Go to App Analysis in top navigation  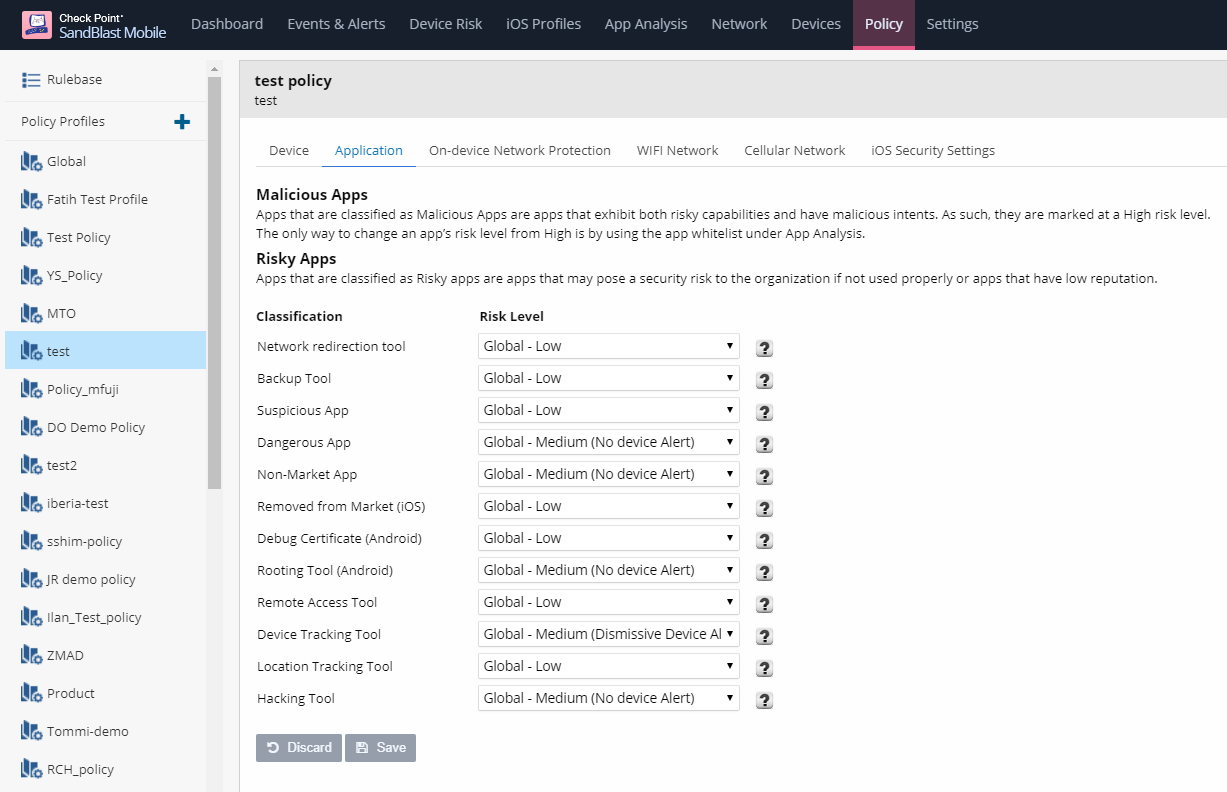pyautogui.click(x=646, y=24)
